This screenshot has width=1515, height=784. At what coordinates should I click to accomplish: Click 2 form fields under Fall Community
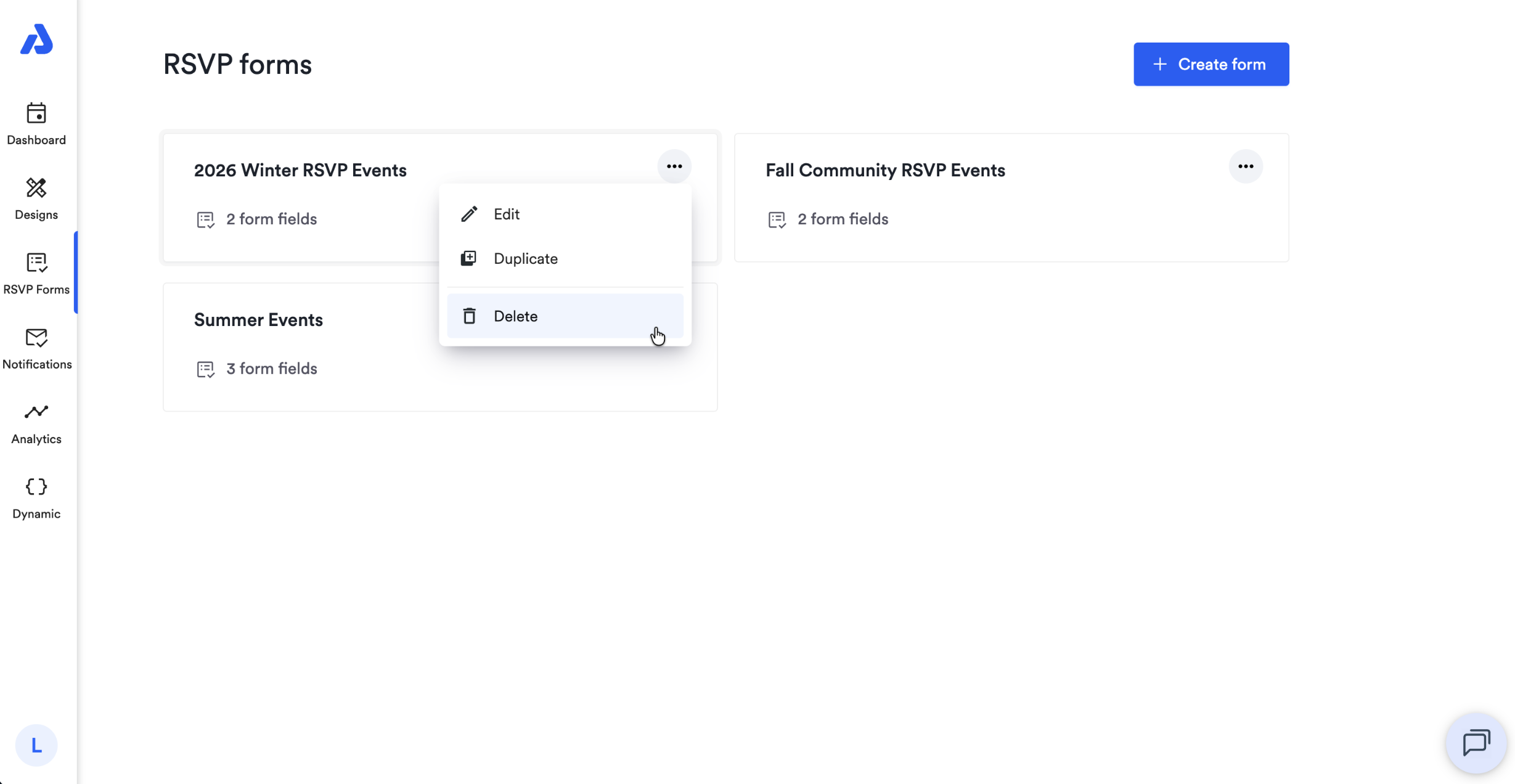(x=843, y=219)
